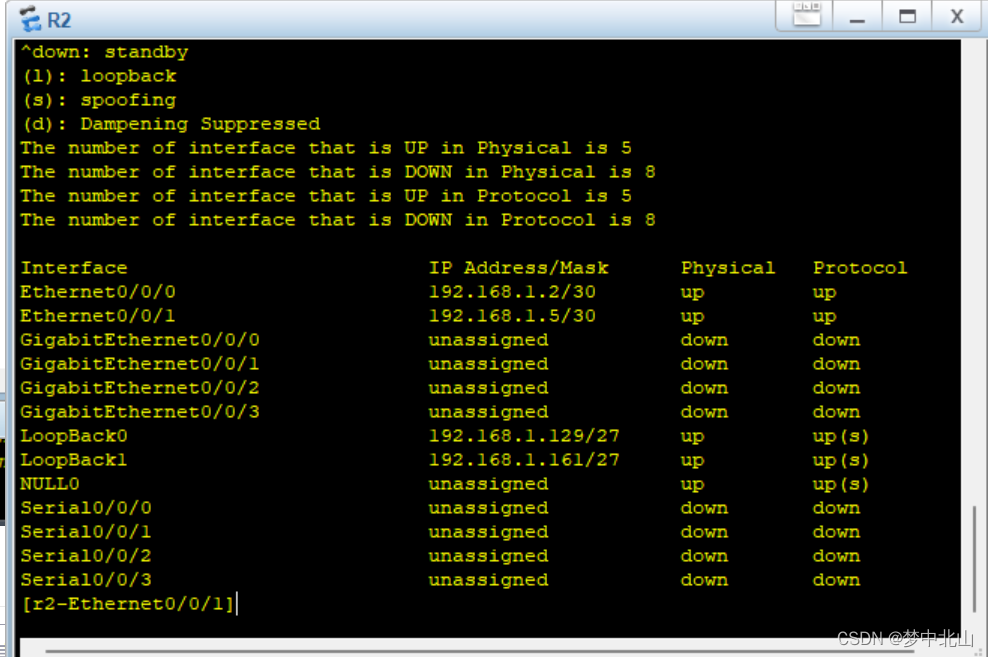Click the GigabitEthernet0/0/0 row text
This screenshot has width=988, height=657.
pyautogui.click(x=140, y=340)
